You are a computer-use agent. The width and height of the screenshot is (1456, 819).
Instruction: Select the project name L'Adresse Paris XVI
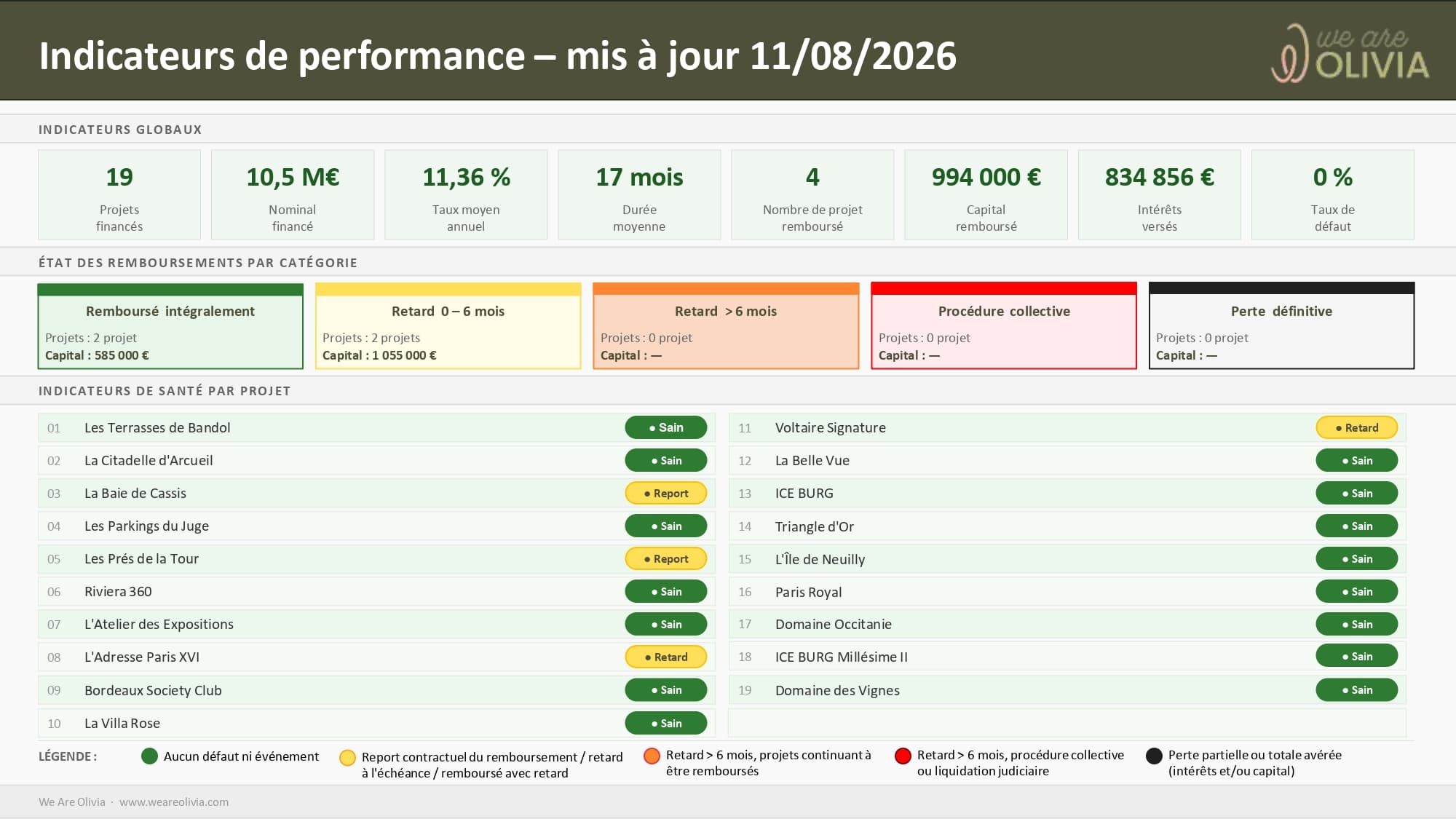click(142, 657)
